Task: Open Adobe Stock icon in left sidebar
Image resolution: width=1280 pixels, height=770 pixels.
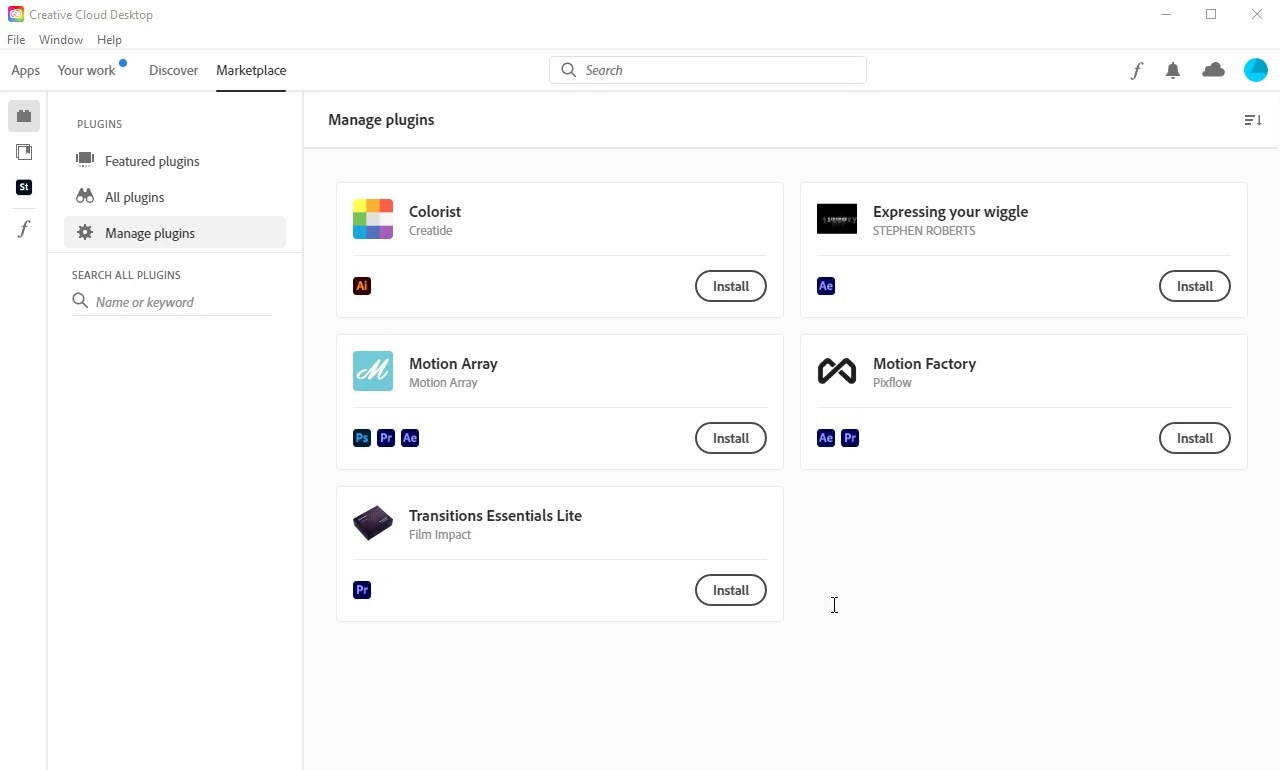Action: (x=24, y=187)
